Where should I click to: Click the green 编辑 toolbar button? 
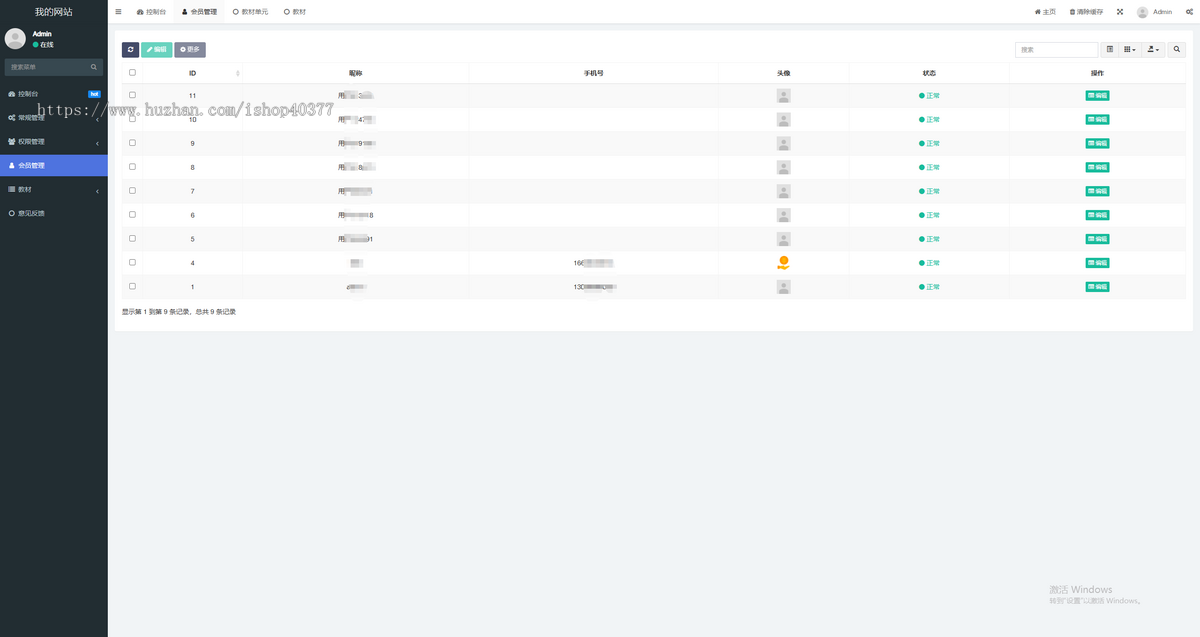coord(157,49)
